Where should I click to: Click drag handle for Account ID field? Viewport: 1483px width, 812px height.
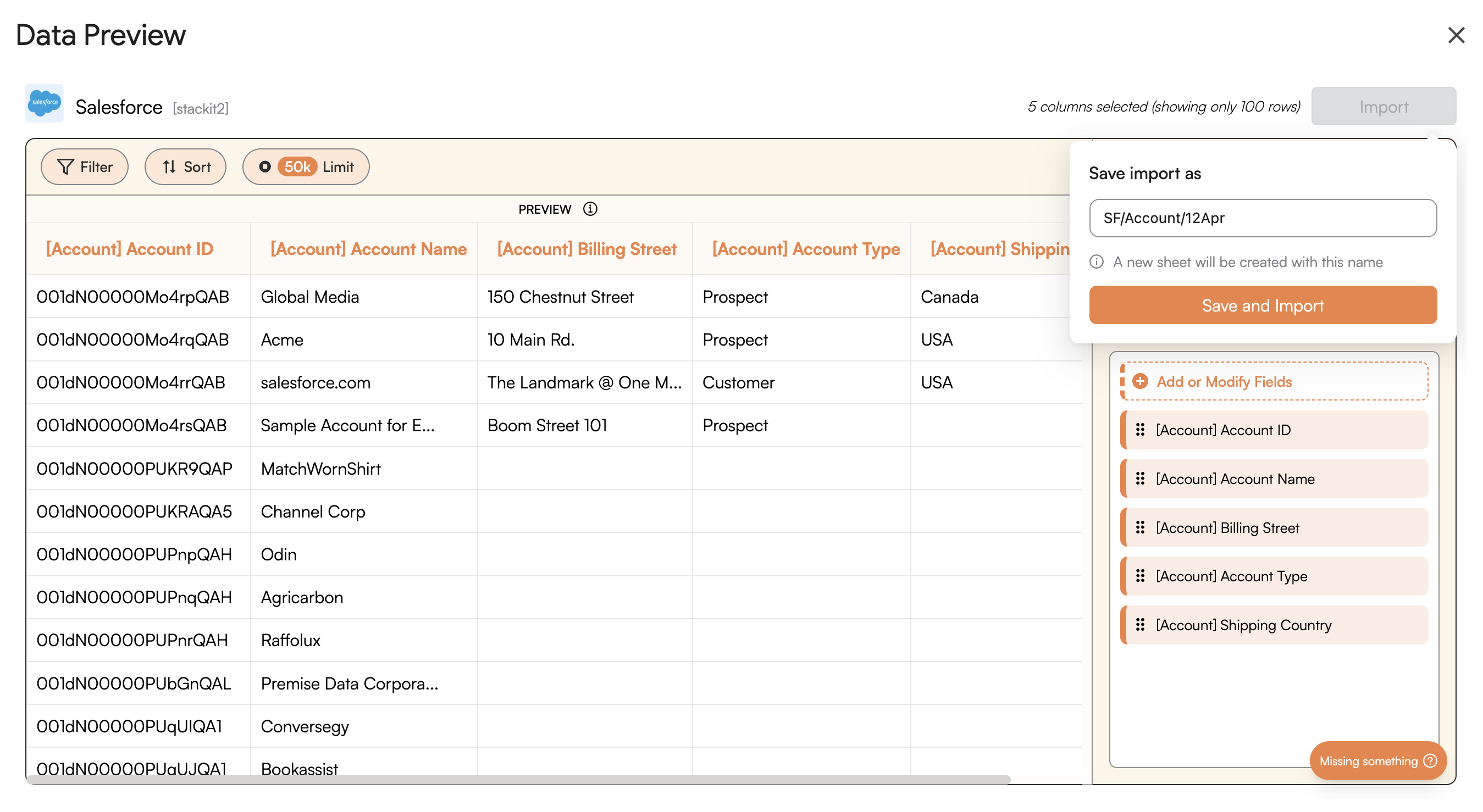(x=1140, y=430)
